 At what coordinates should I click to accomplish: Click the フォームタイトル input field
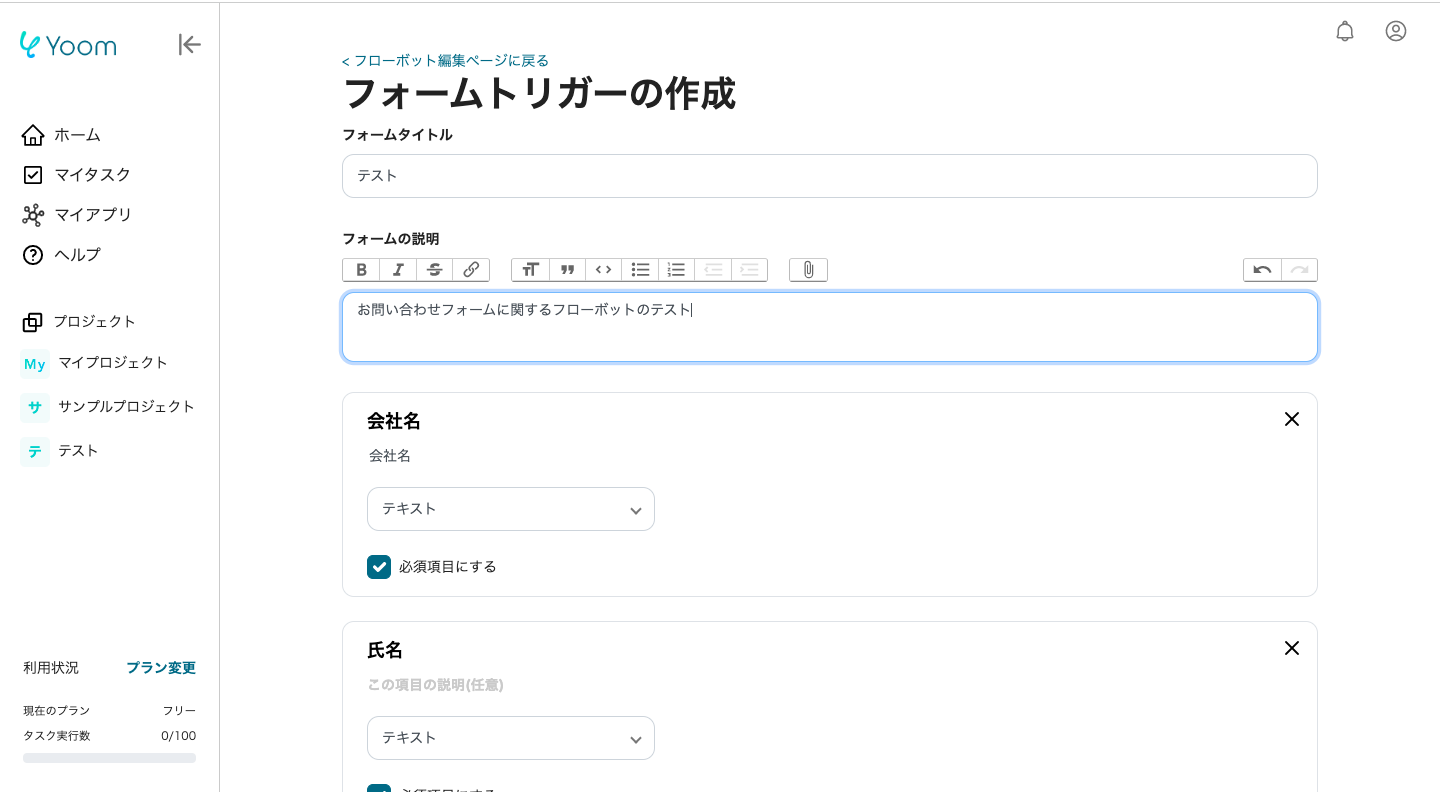coord(829,176)
